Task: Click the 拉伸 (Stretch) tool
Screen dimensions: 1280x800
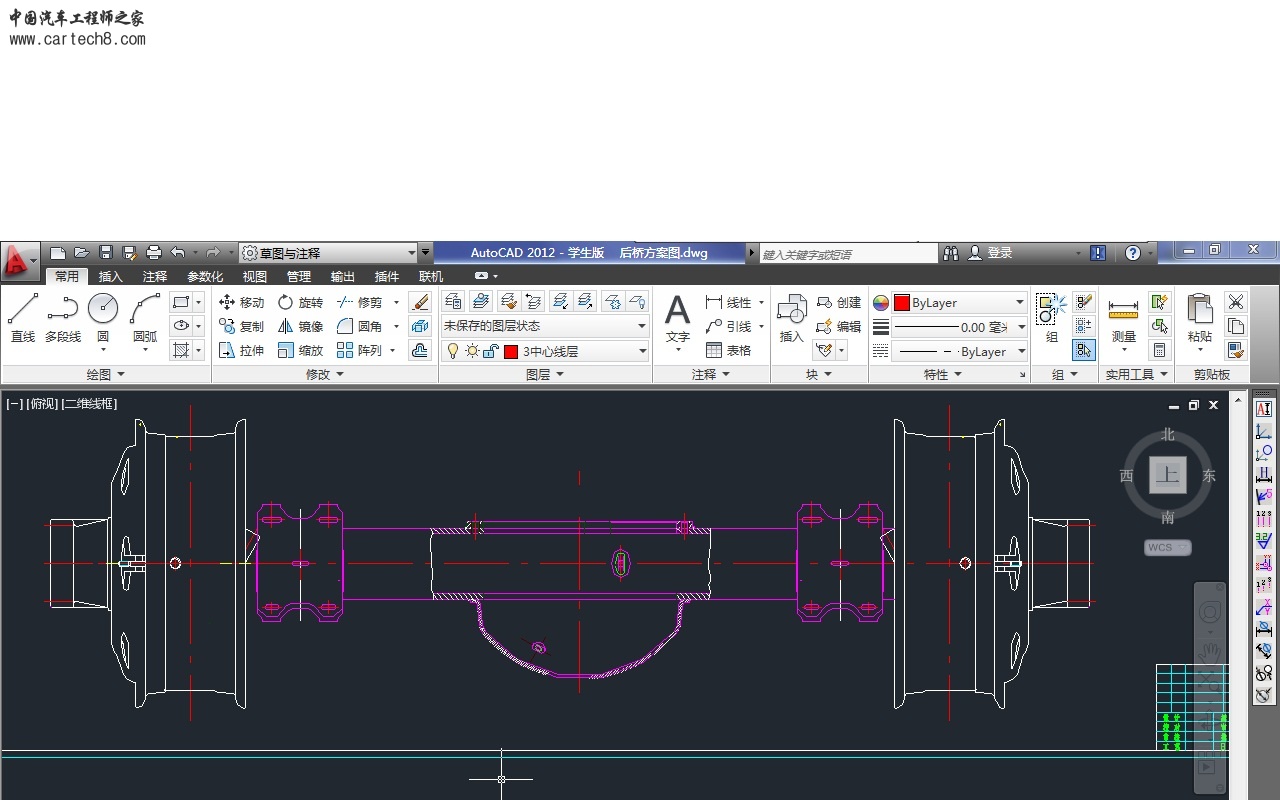Action: (x=241, y=350)
